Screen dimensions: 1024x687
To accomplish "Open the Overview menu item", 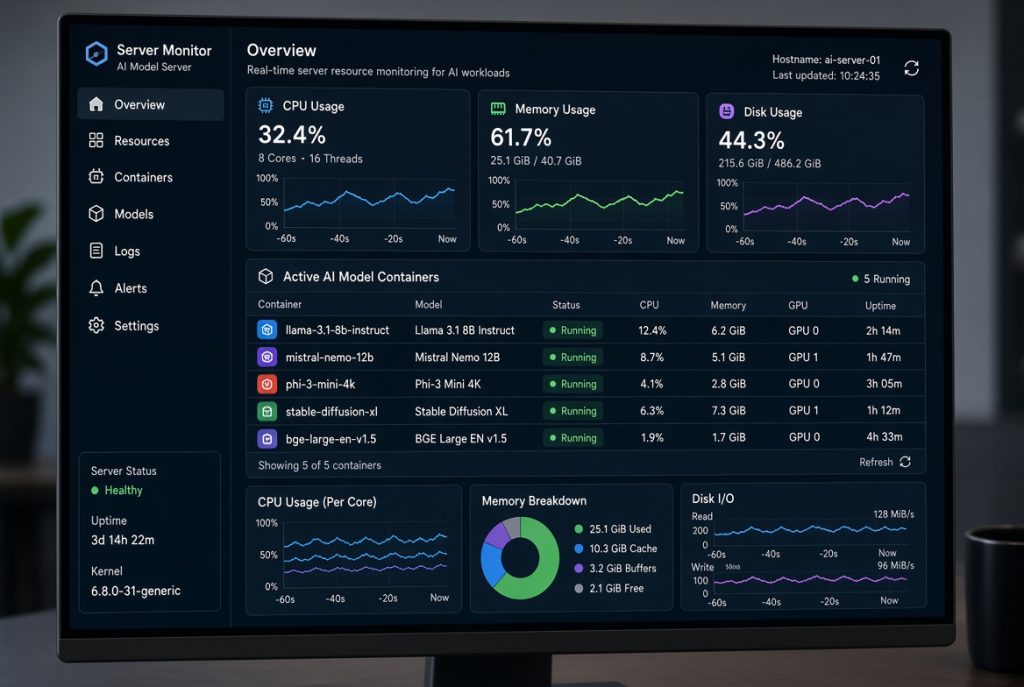I will pos(151,104).
